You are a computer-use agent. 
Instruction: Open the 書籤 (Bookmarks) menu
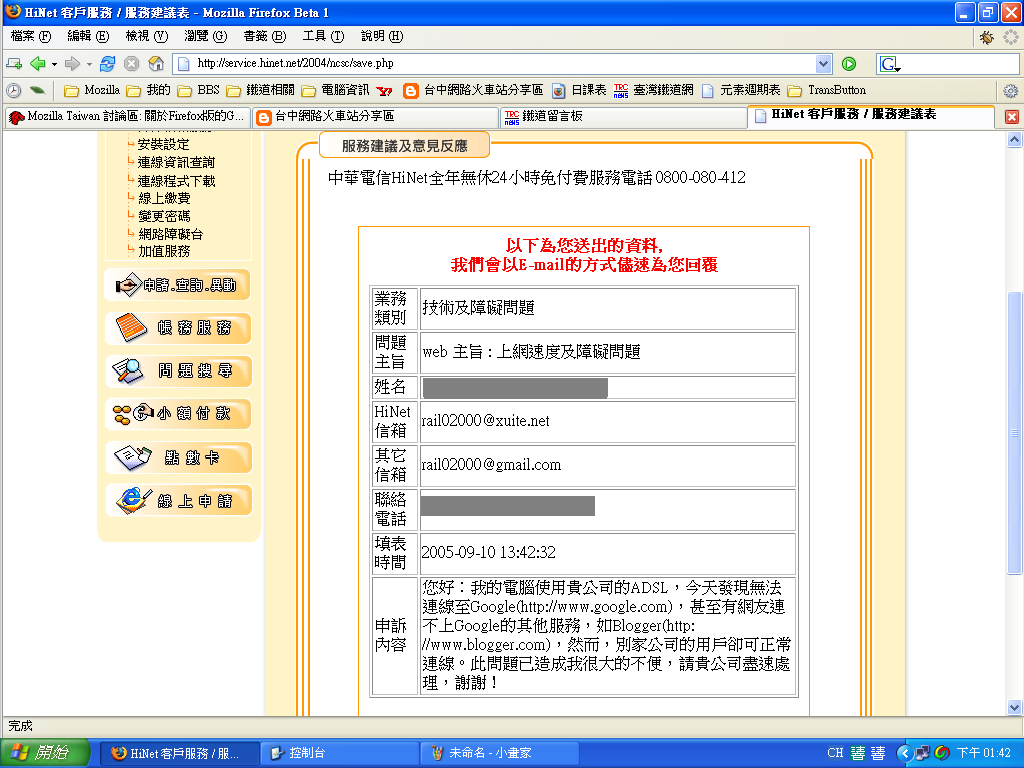point(264,36)
